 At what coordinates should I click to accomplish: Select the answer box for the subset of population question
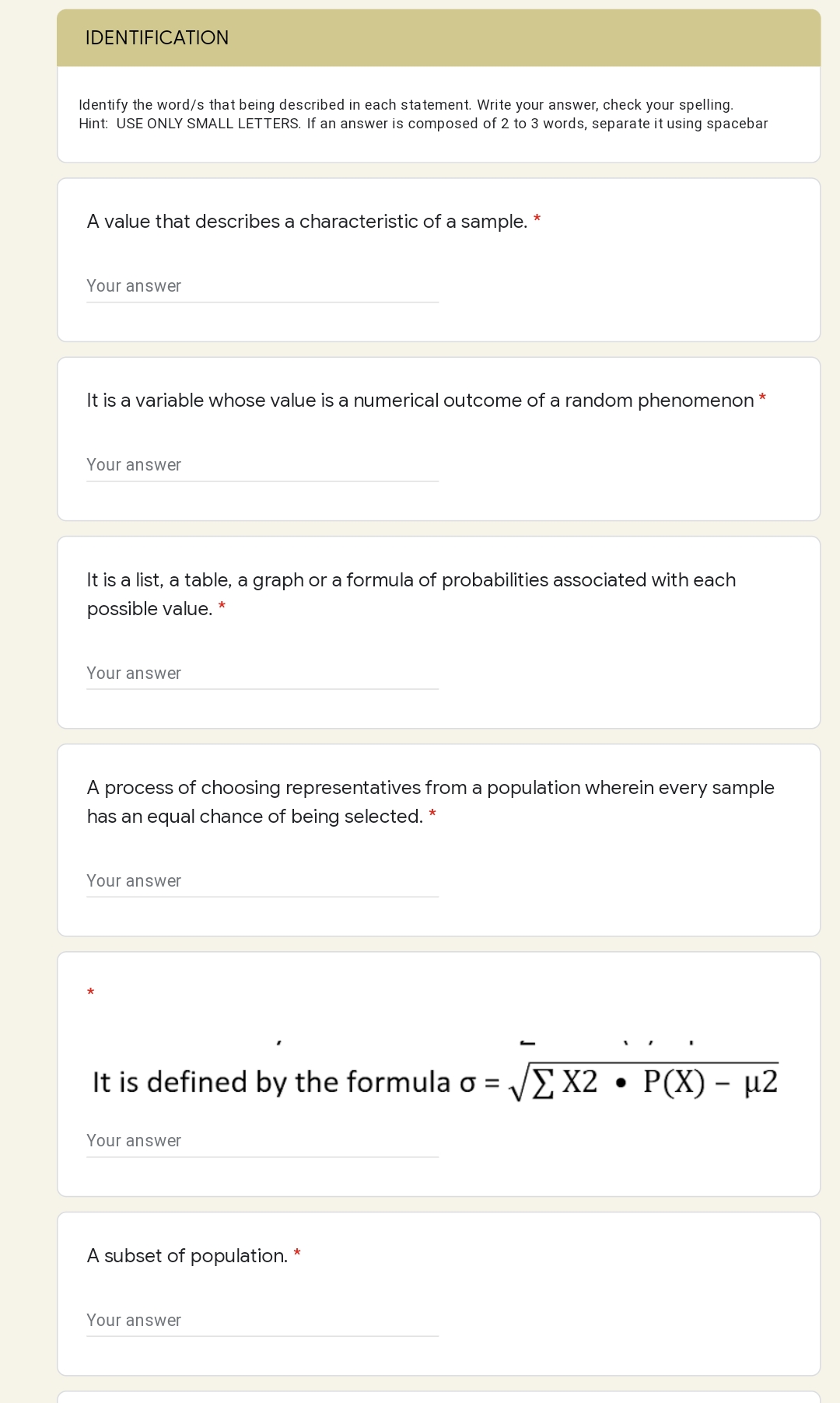pyautogui.click(x=262, y=1321)
